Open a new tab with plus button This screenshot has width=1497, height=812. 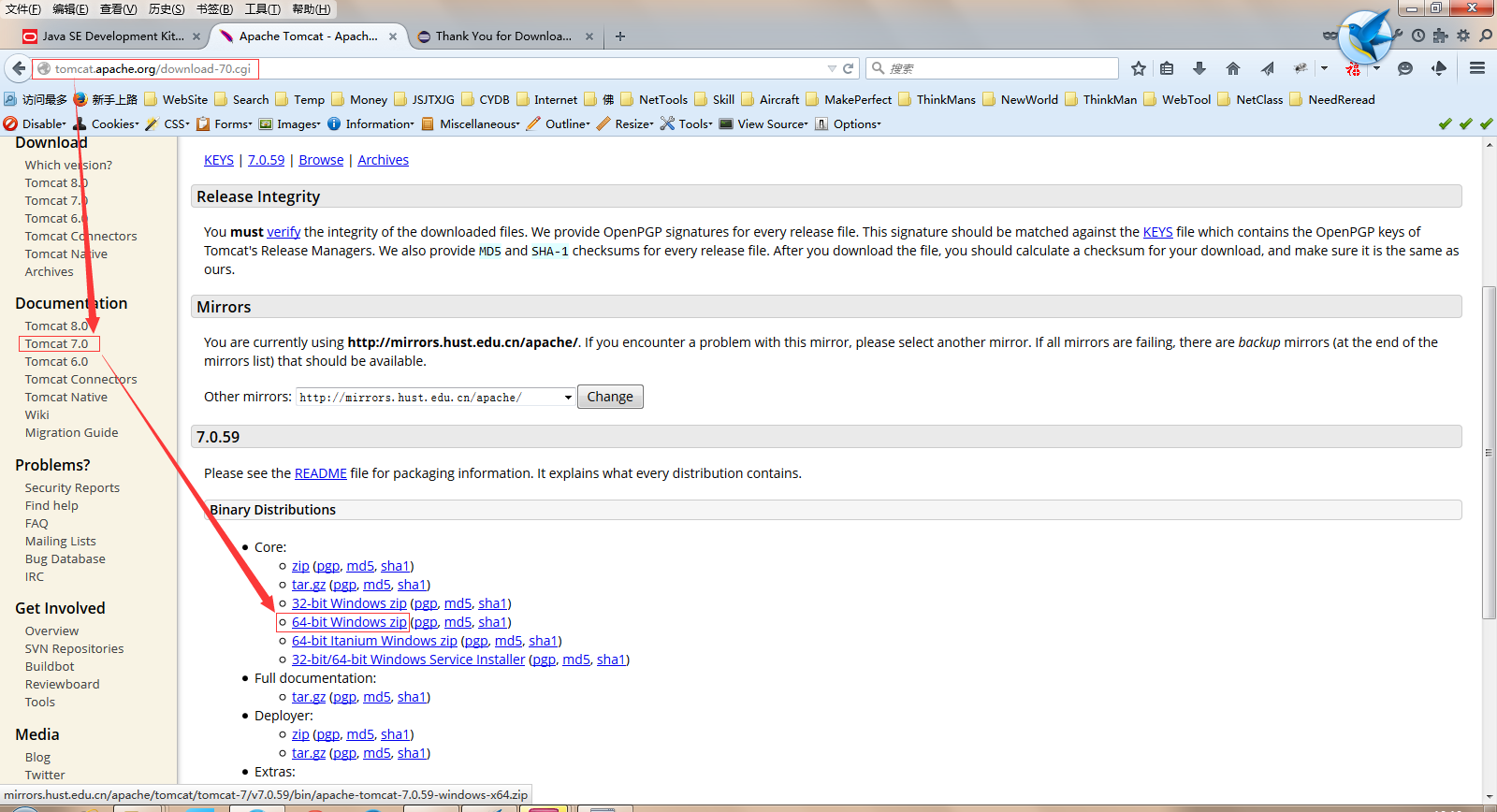point(620,36)
